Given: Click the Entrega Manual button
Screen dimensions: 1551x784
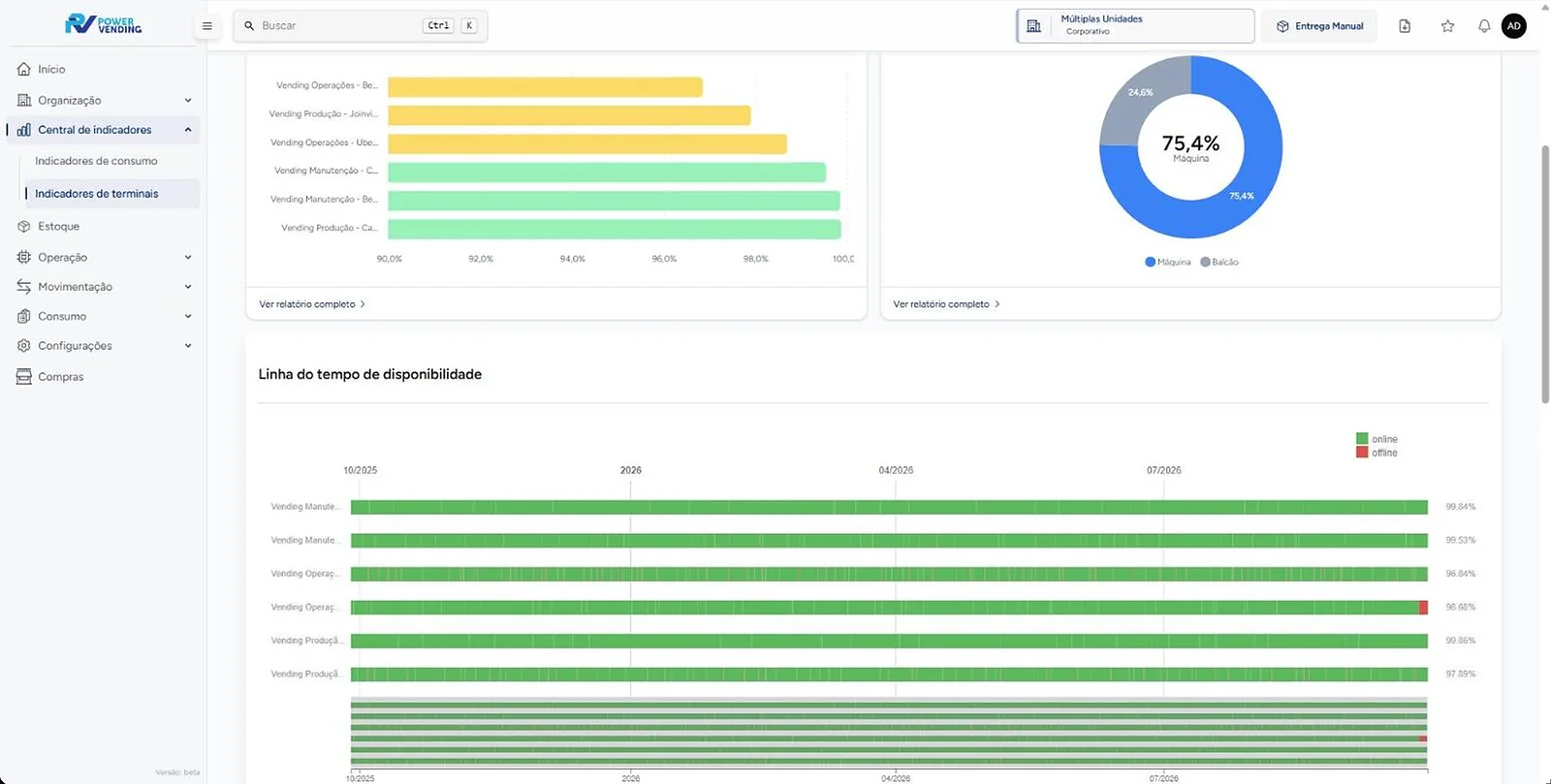Looking at the screenshot, I should pos(1319,26).
